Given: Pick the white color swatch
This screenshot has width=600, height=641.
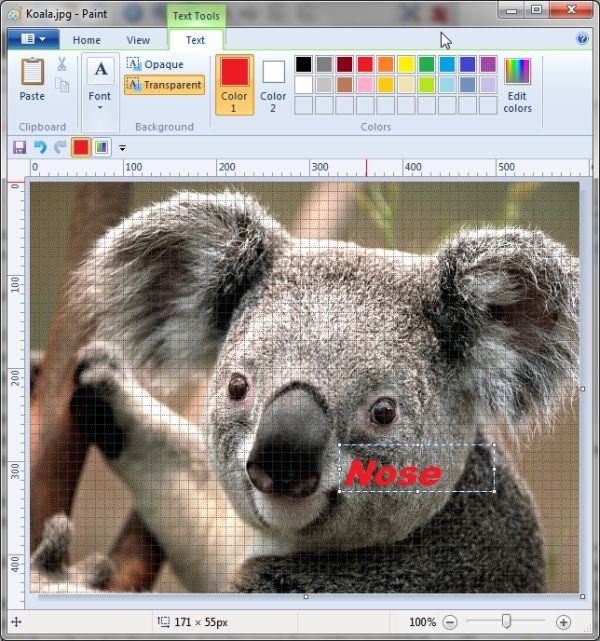Looking at the screenshot, I should pos(304,85).
